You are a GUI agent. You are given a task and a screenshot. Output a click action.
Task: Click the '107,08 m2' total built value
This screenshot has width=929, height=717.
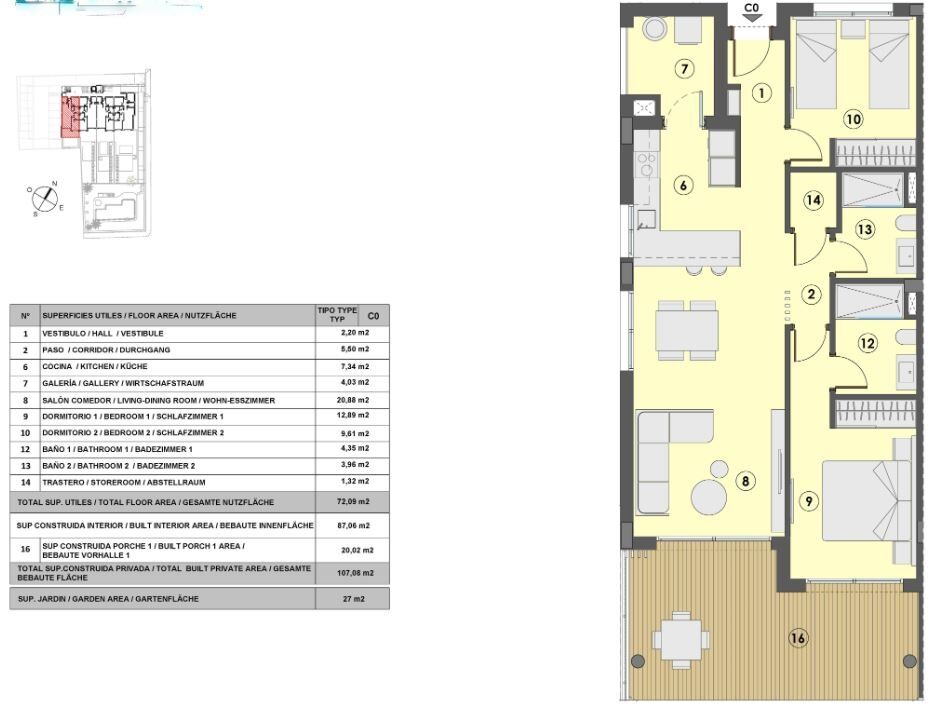(x=355, y=573)
